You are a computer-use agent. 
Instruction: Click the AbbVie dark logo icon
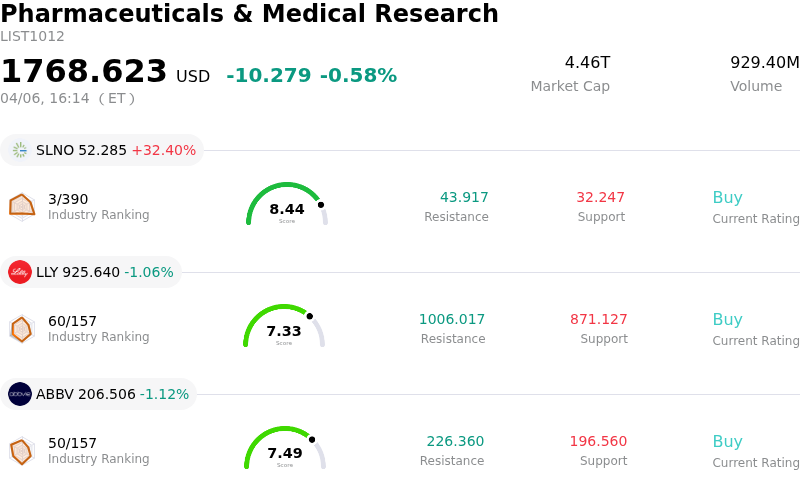[20, 394]
